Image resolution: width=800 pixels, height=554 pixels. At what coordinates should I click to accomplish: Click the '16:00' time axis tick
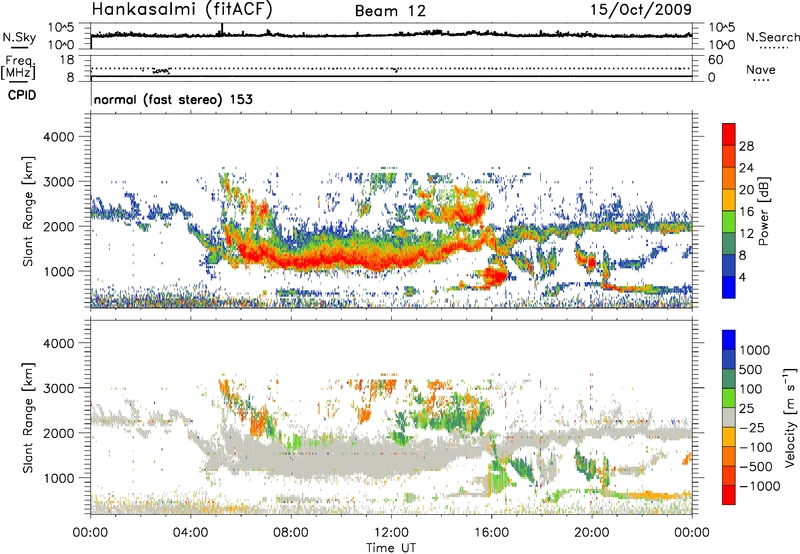coord(491,533)
